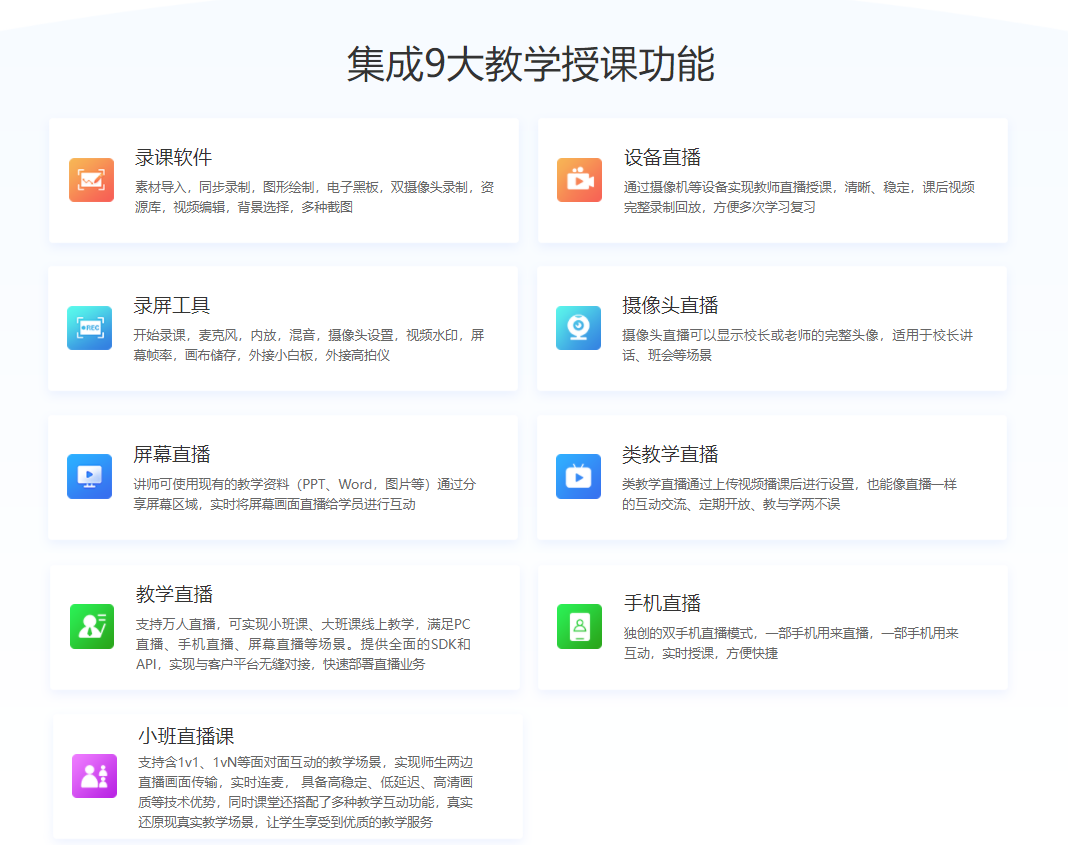The width and height of the screenshot is (1068, 845).
Task: Click the 屏幕直播 heading text
Action: [x=173, y=452]
